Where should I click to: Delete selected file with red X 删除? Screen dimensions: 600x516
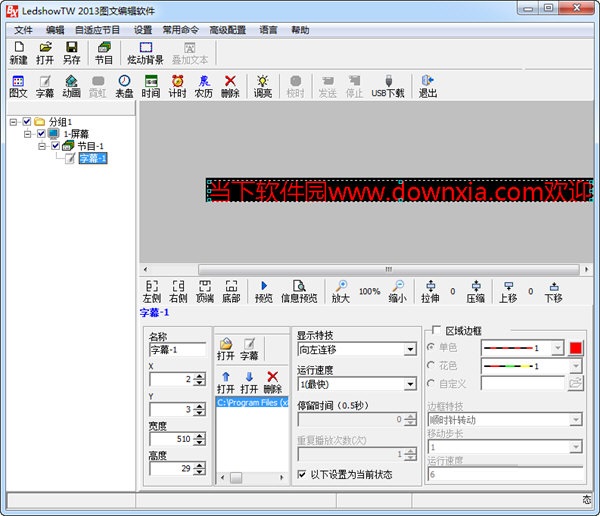pos(273,383)
